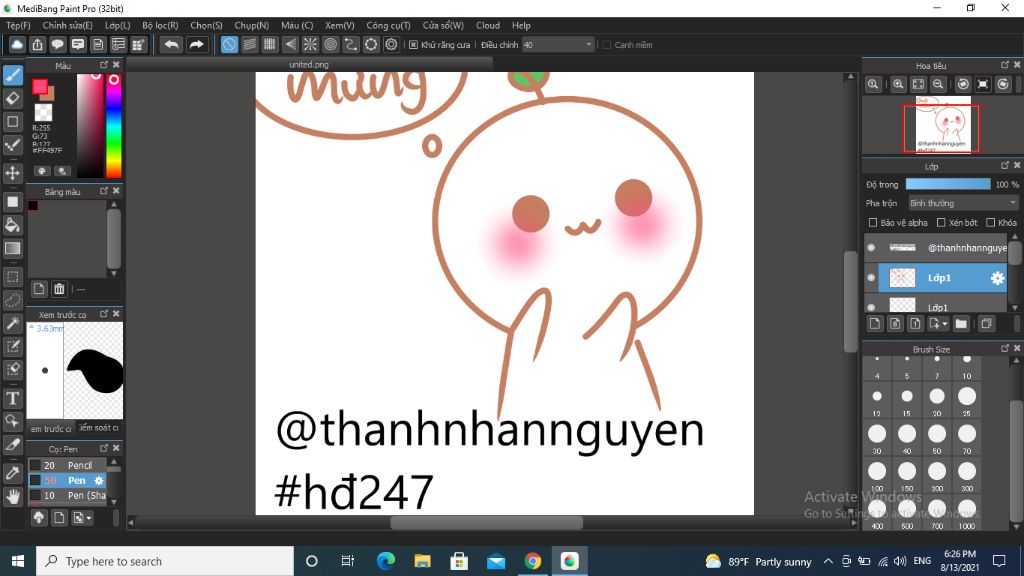Image resolution: width=1024 pixels, height=576 pixels.
Task: Click the Windows search box
Action: [x=165, y=561]
